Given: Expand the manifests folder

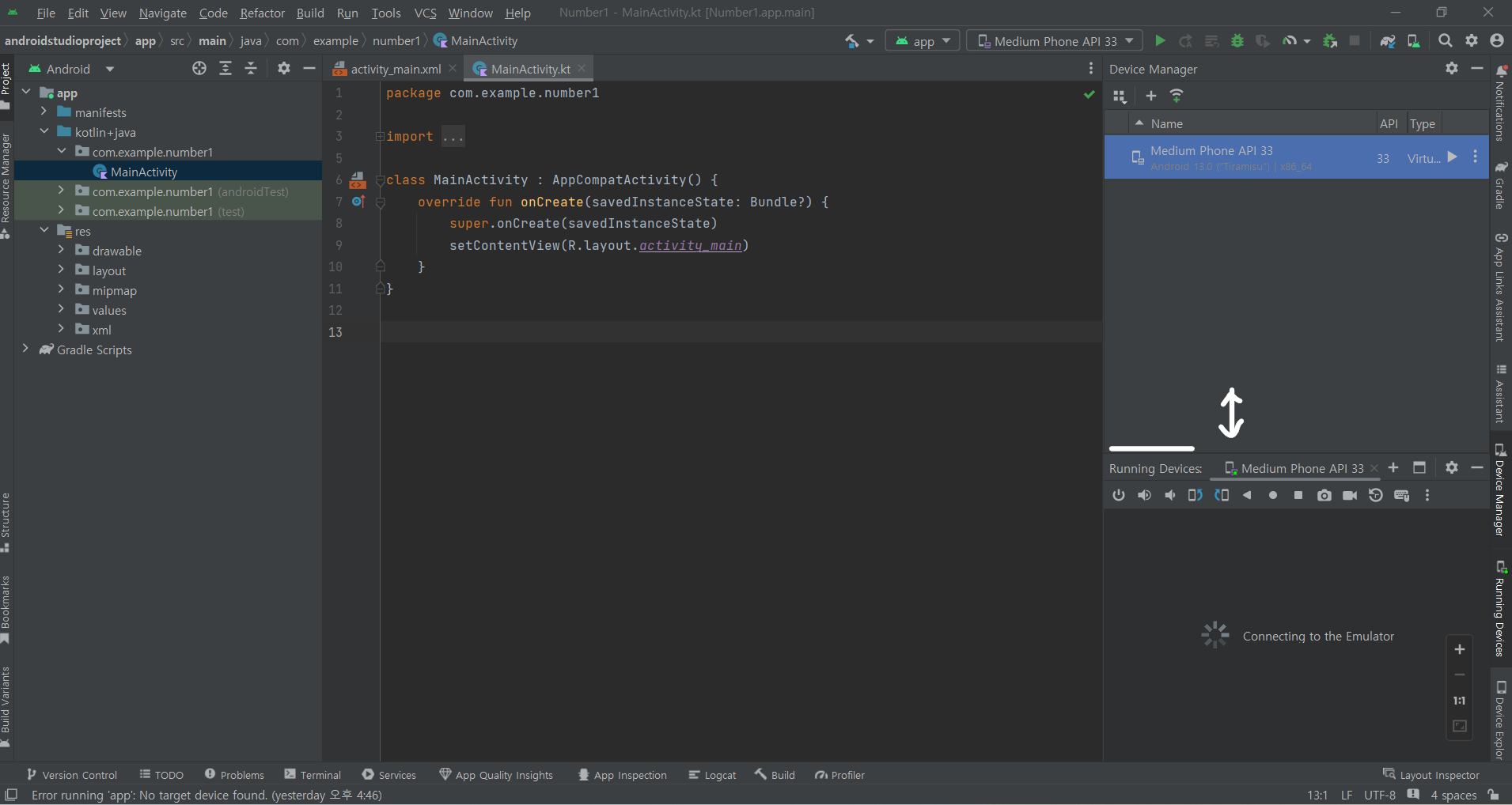Looking at the screenshot, I should click(x=44, y=111).
